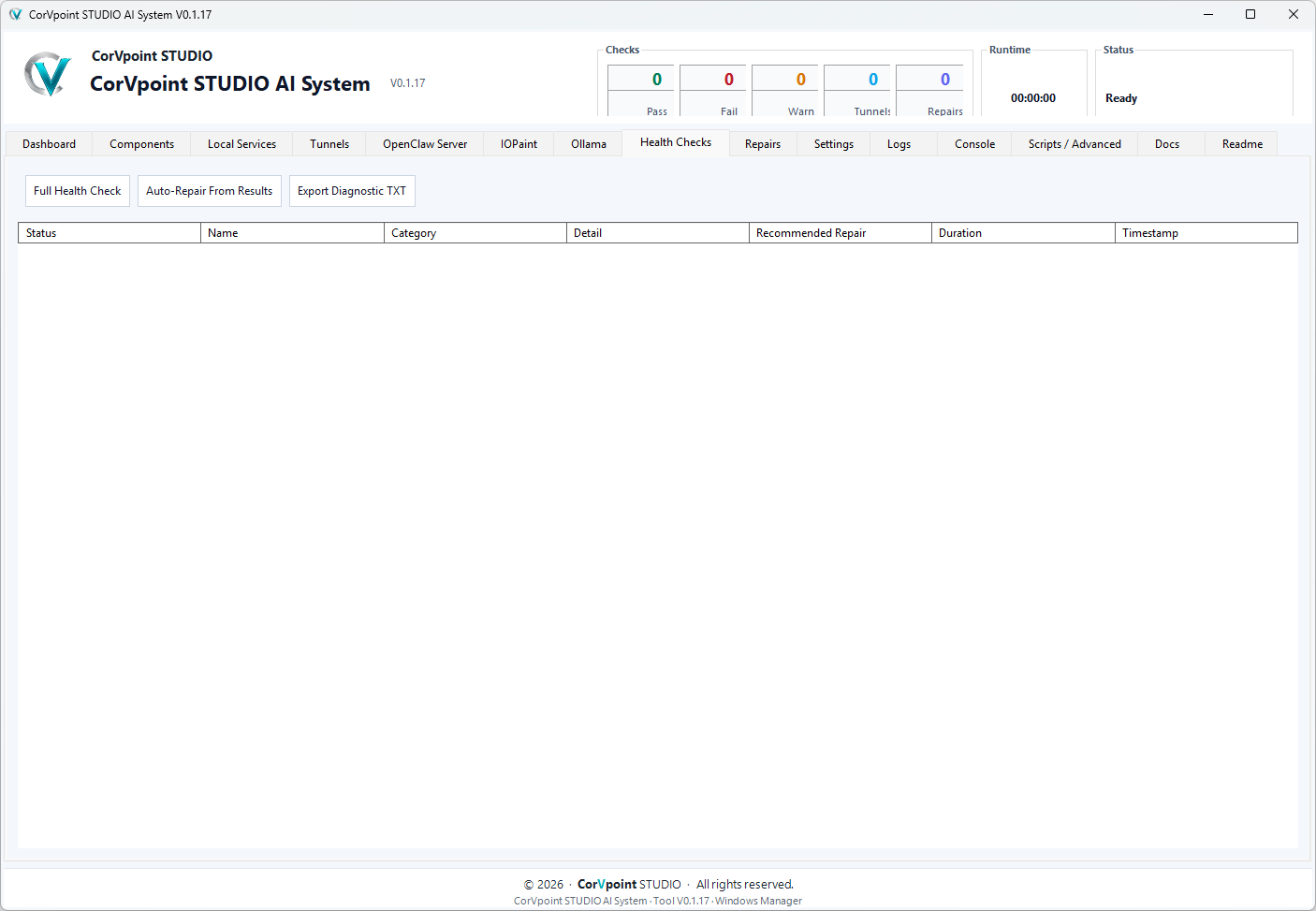Sort by Name column header

tap(292, 233)
